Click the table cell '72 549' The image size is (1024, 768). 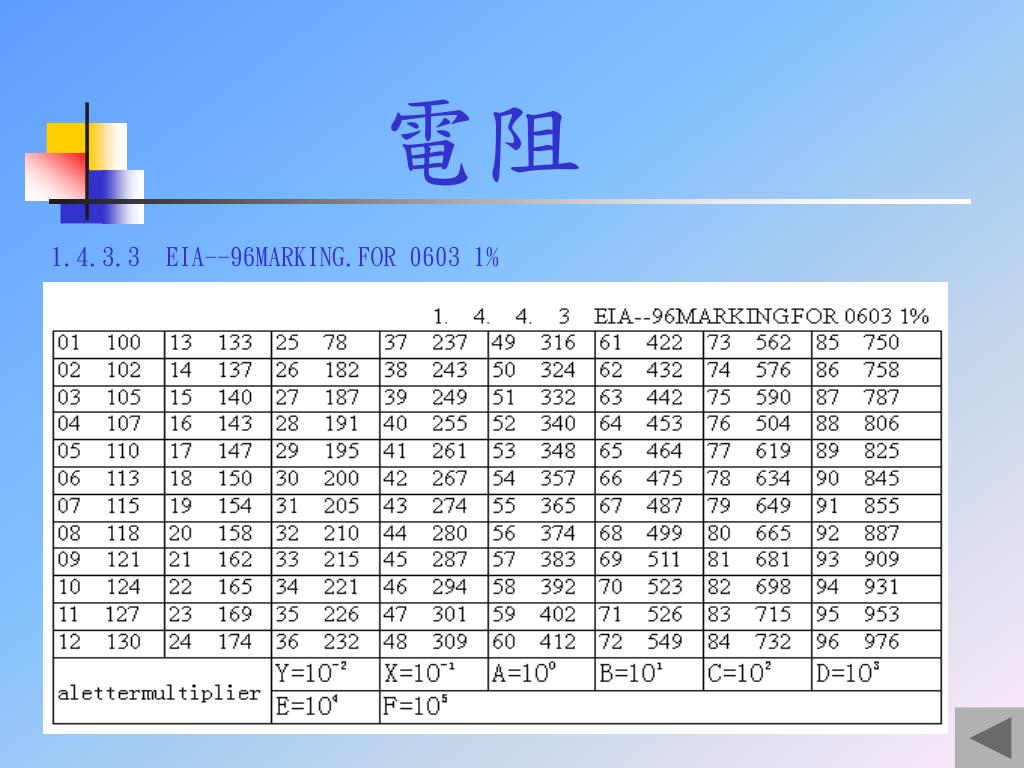[650, 643]
